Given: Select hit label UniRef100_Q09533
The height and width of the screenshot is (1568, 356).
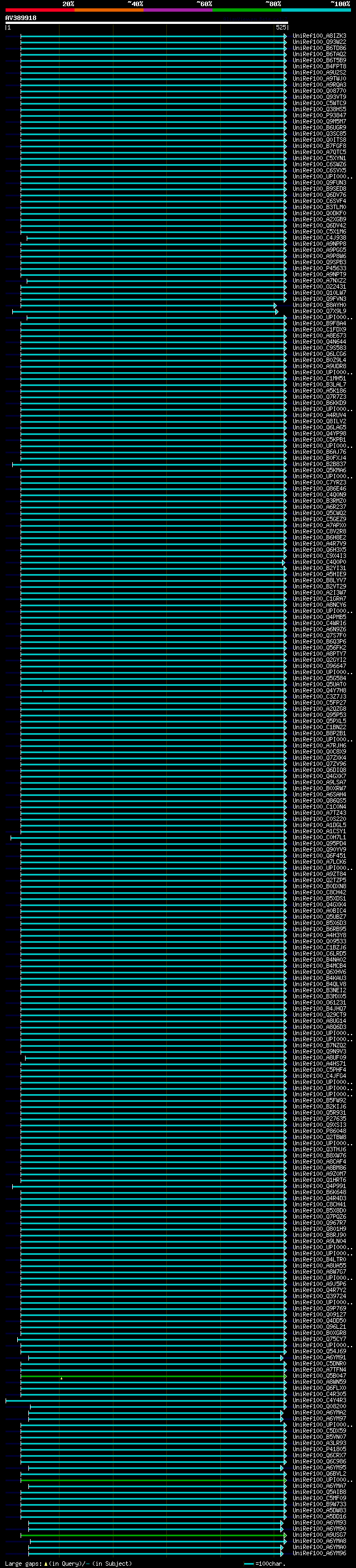Looking at the screenshot, I should [x=319, y=942].
